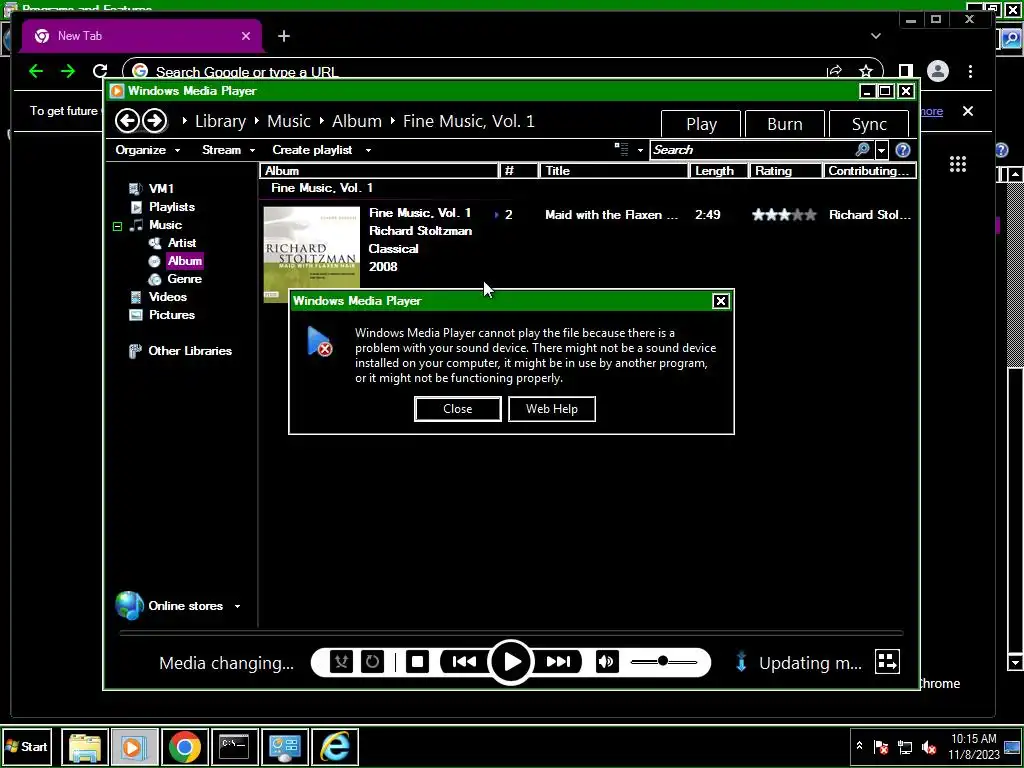Viewport: 1024px width, 768px height.
Task: Select Album view under Music
Action: pyautogui.click(x=185, y=261)
